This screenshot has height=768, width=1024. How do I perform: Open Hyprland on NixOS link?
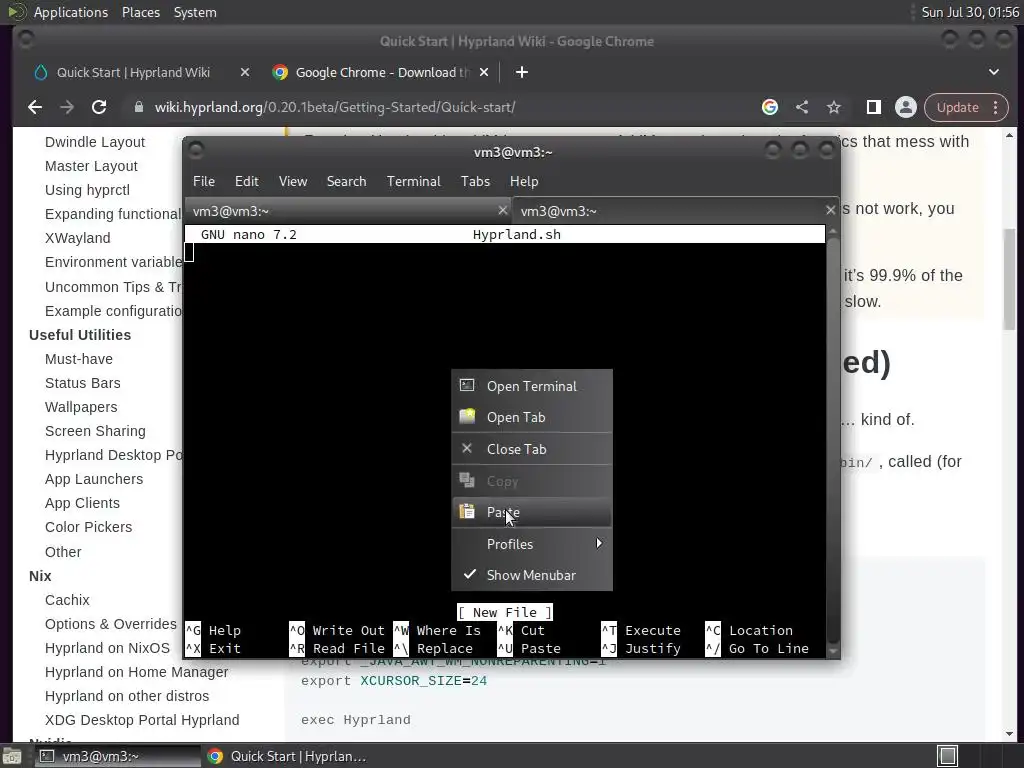pyautogui.click(x=107, y=648)
